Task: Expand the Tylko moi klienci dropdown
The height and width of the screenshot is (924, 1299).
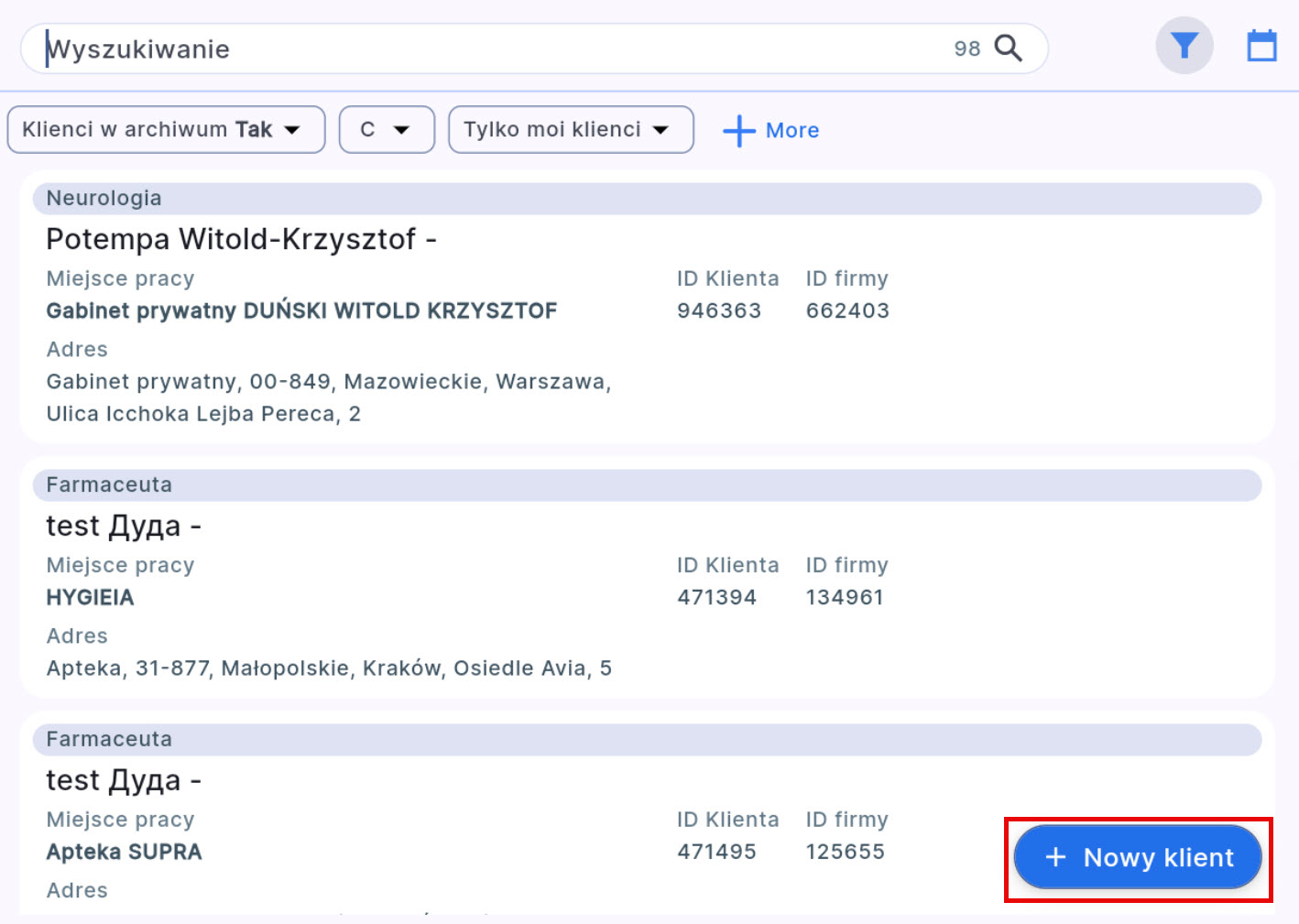Action: (x=570, y=130)
